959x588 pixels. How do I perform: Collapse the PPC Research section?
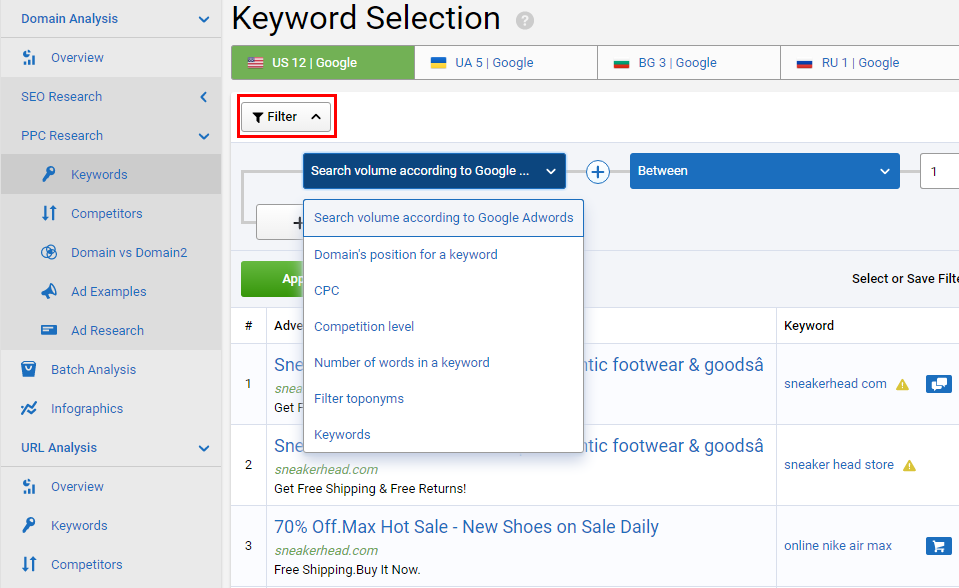point(204,136)
